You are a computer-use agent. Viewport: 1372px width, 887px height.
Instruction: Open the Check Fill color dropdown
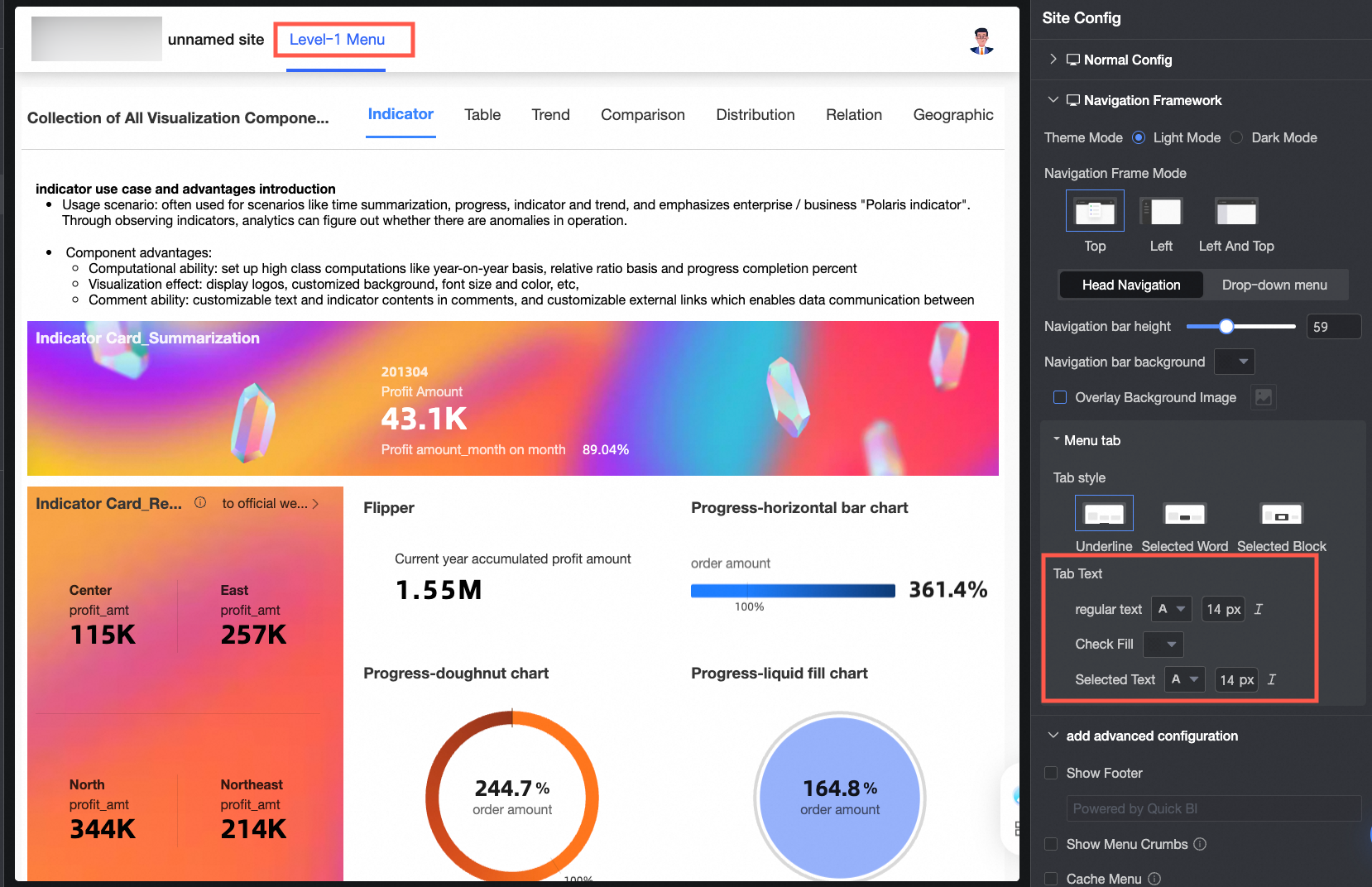click(1163, 644)
